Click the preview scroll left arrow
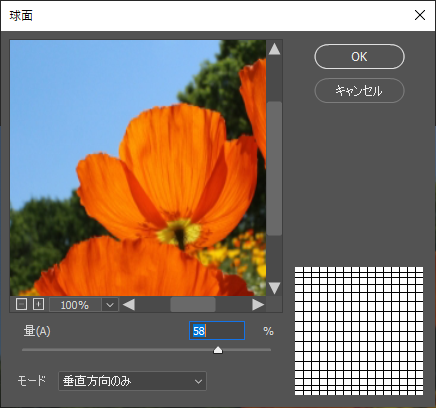 pos(129,305)
